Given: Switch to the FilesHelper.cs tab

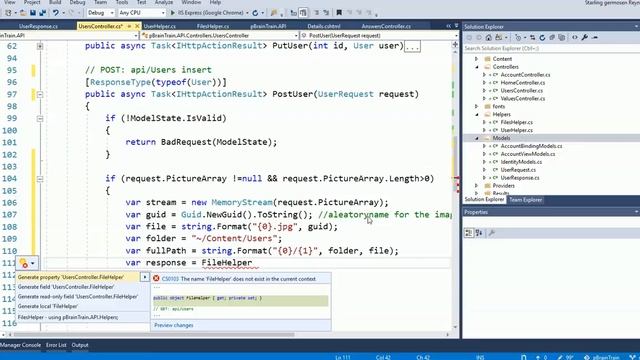Looking at the screenshot, I should tap(213, 26).
